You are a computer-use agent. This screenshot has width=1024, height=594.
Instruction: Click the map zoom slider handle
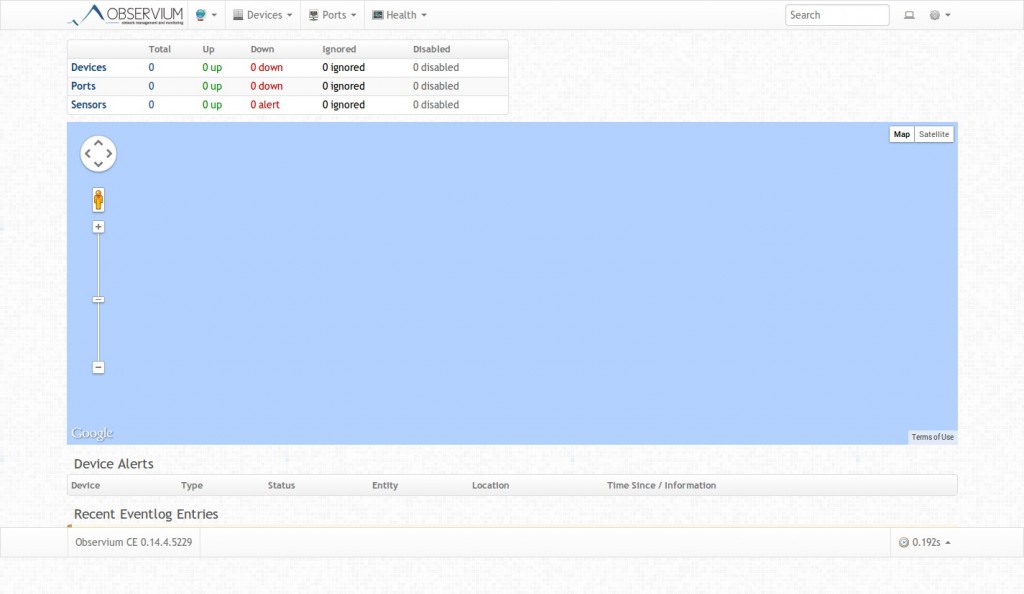pyautogui.click(x=98, y=299)
